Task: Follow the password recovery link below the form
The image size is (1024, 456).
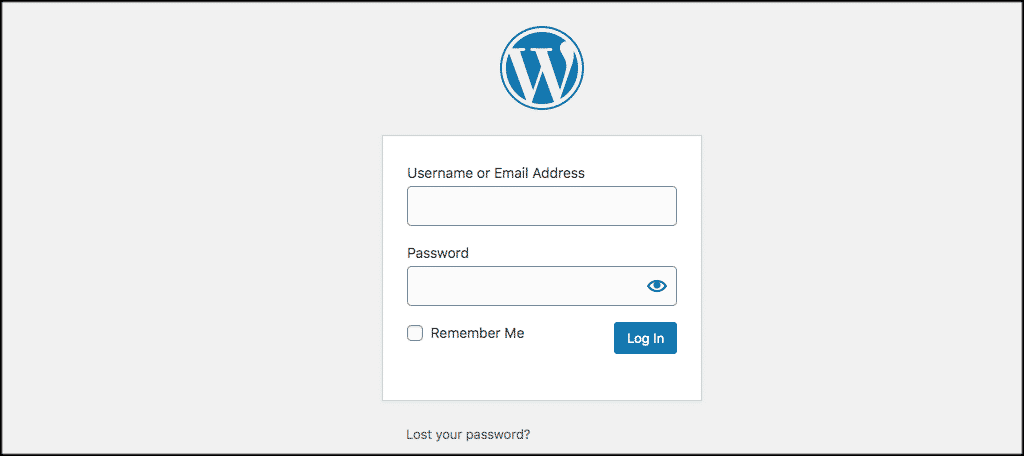Action: 468,434
